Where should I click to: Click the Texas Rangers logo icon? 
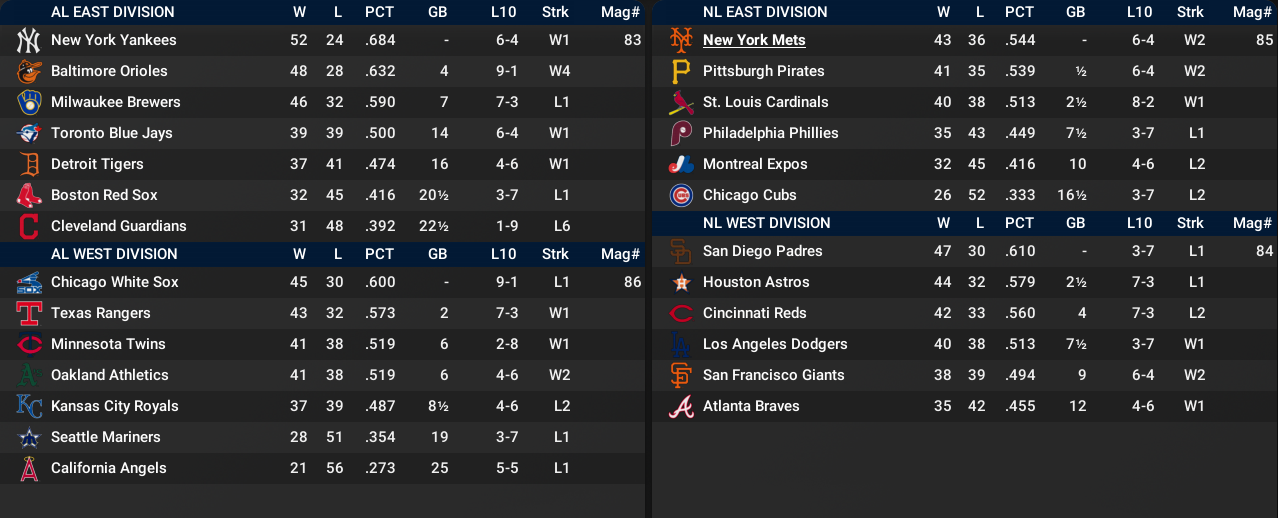click(x=28, y=314)
